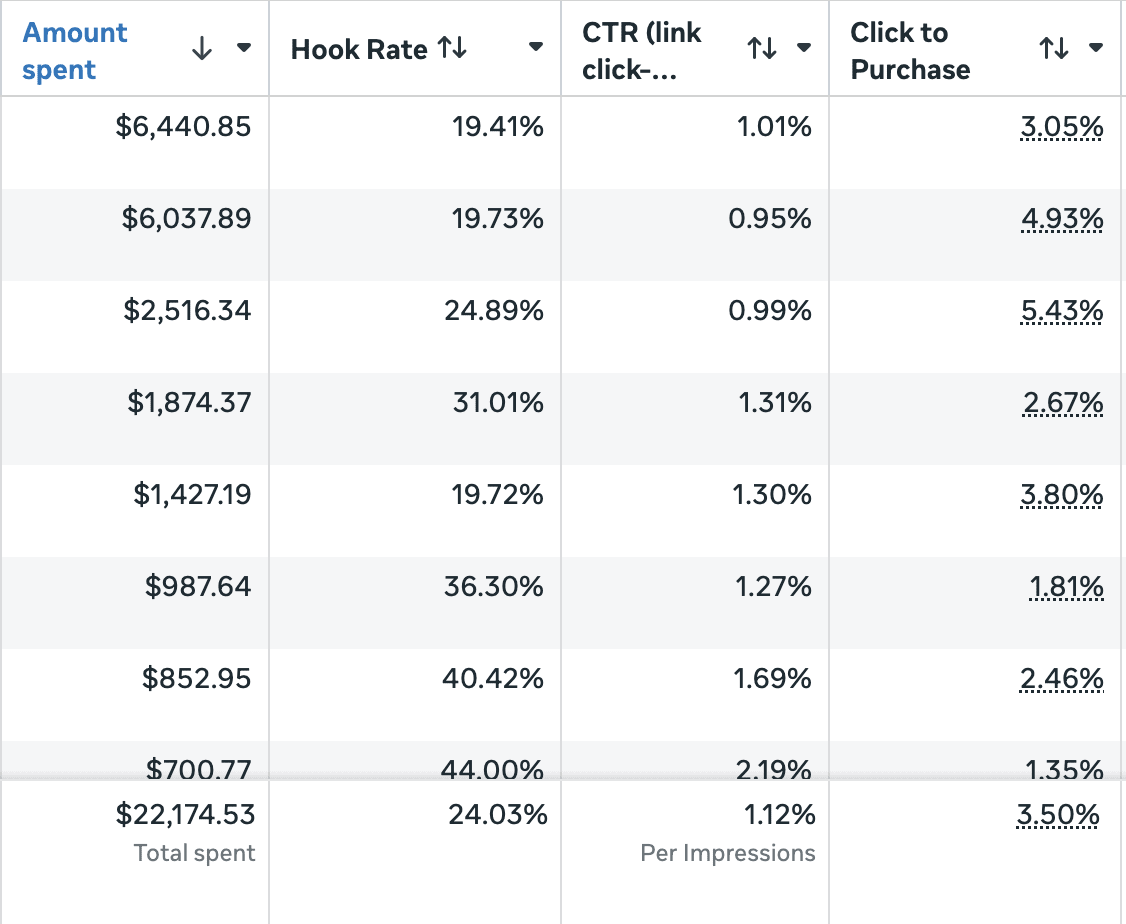The image size is (1126, 924).
Task: Click the Hook Rate header text
Action: click(359, 50)
